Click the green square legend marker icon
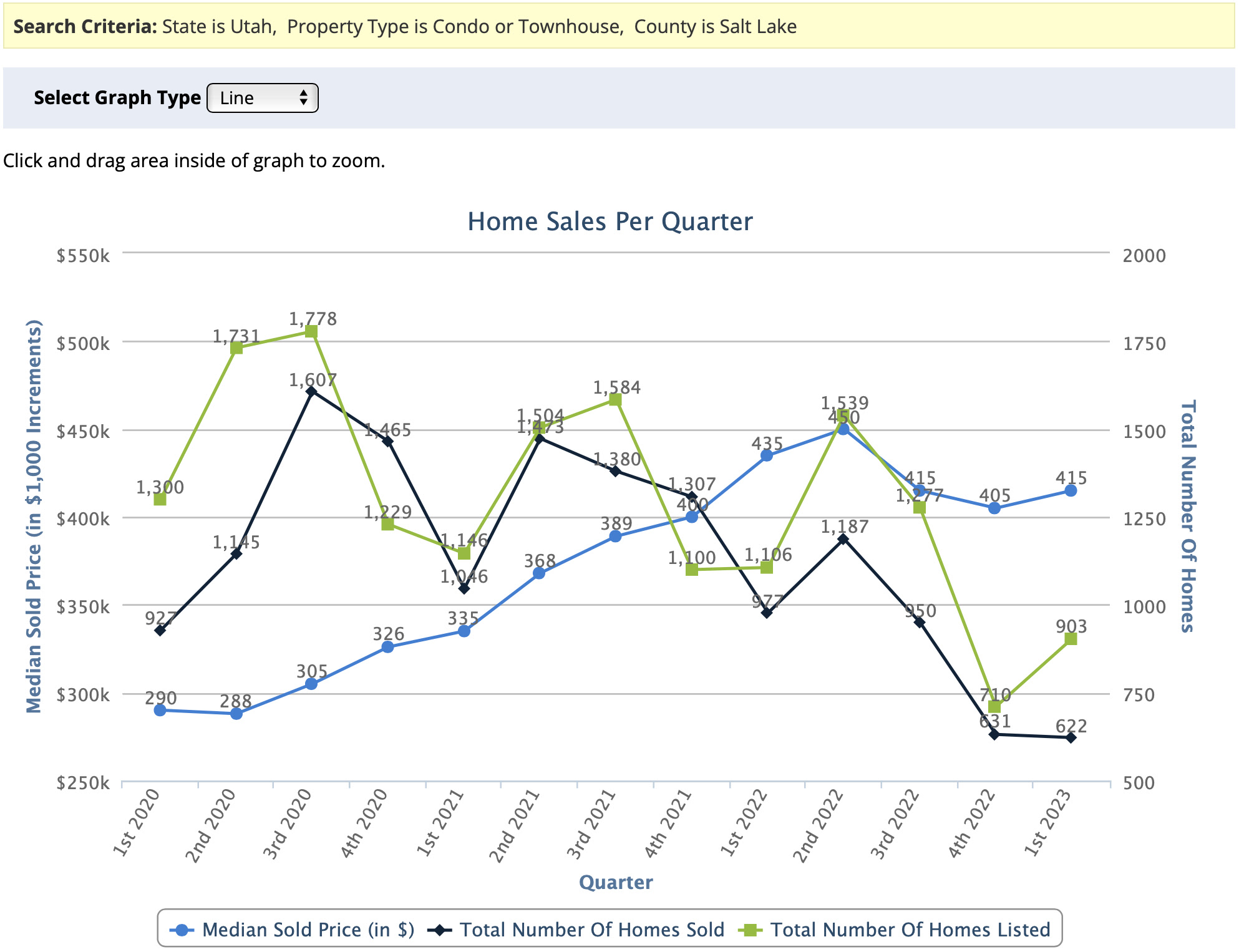This screenshot has width=1239, height=952. (x=751, y=930)
